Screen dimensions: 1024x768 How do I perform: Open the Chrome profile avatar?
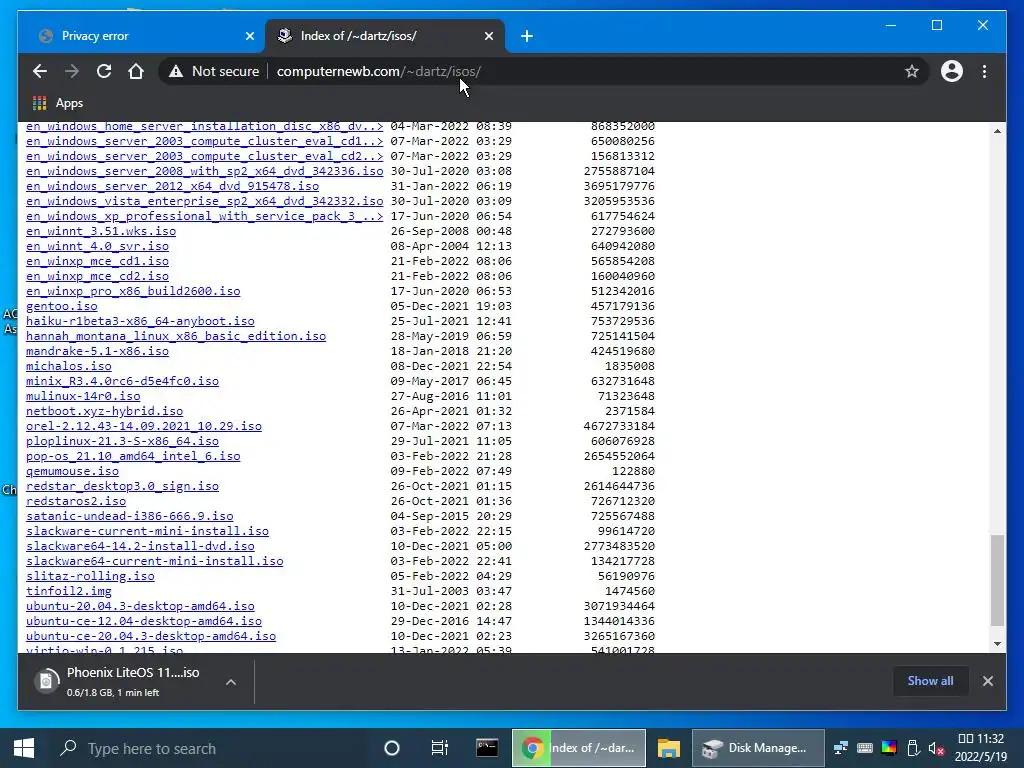tap(952, 71)
